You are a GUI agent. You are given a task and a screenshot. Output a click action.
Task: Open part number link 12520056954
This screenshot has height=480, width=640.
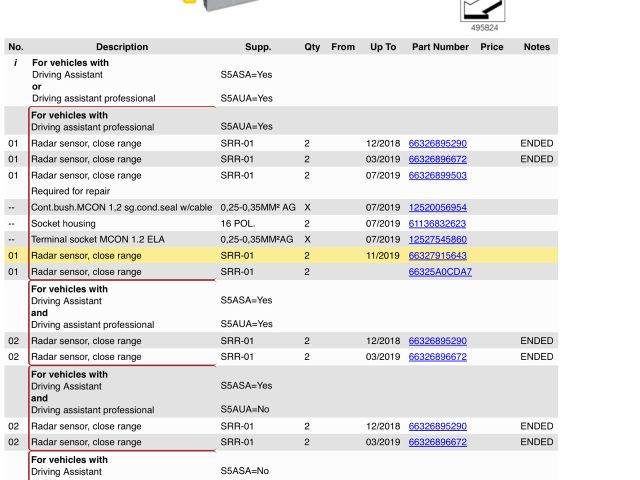[437, 207]
